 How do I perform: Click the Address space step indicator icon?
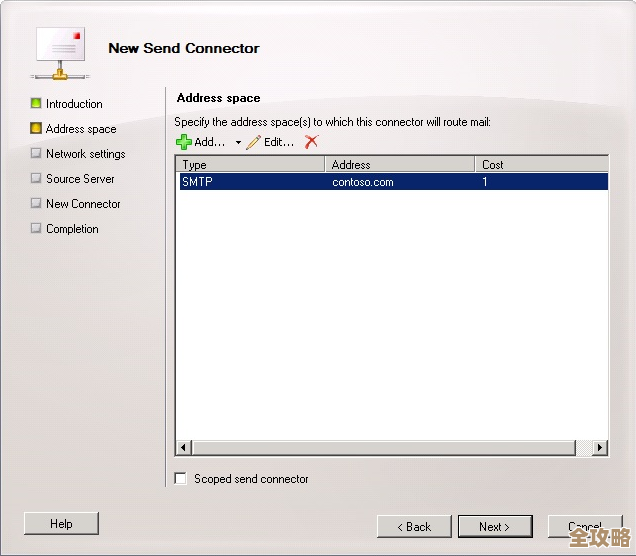point(36,128)
